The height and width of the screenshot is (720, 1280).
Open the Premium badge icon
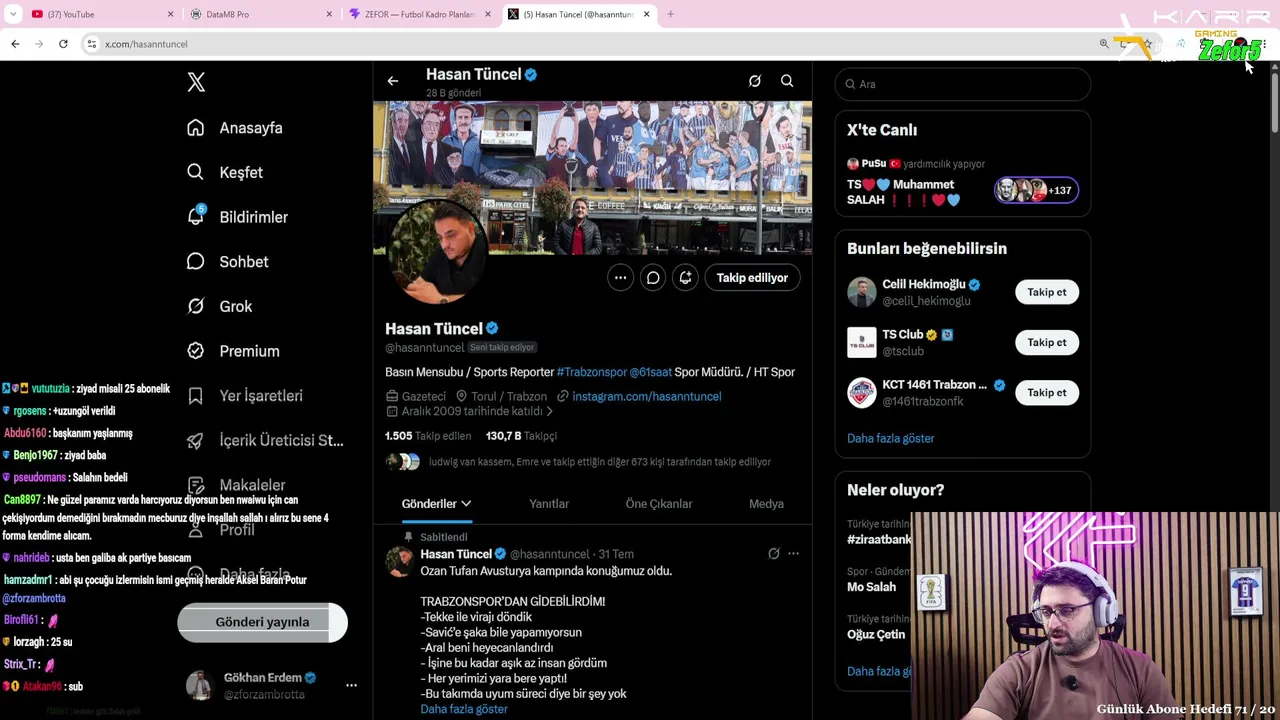(195, 351)
